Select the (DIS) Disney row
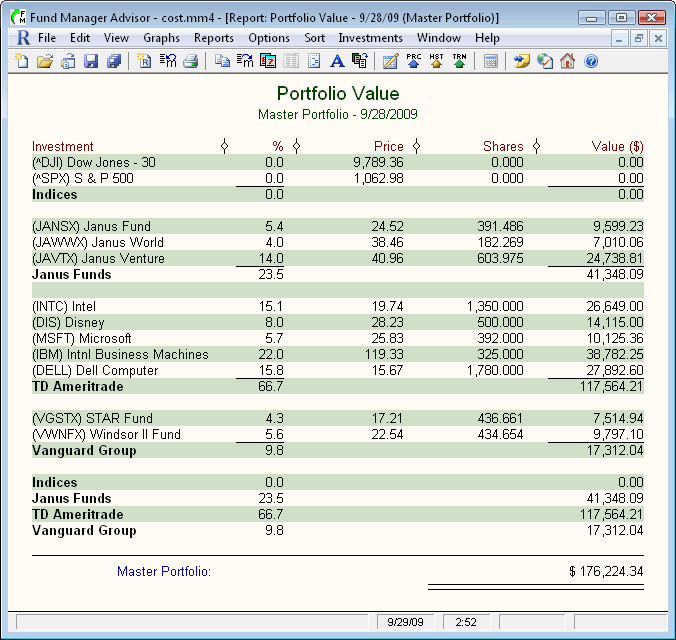This screenshot has width=676, height=640. pyautogui.click(x=338, y=322)
